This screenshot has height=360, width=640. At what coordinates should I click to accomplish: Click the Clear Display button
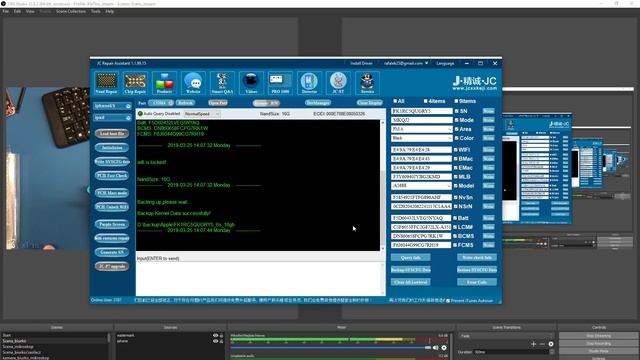tap(370, 103)
